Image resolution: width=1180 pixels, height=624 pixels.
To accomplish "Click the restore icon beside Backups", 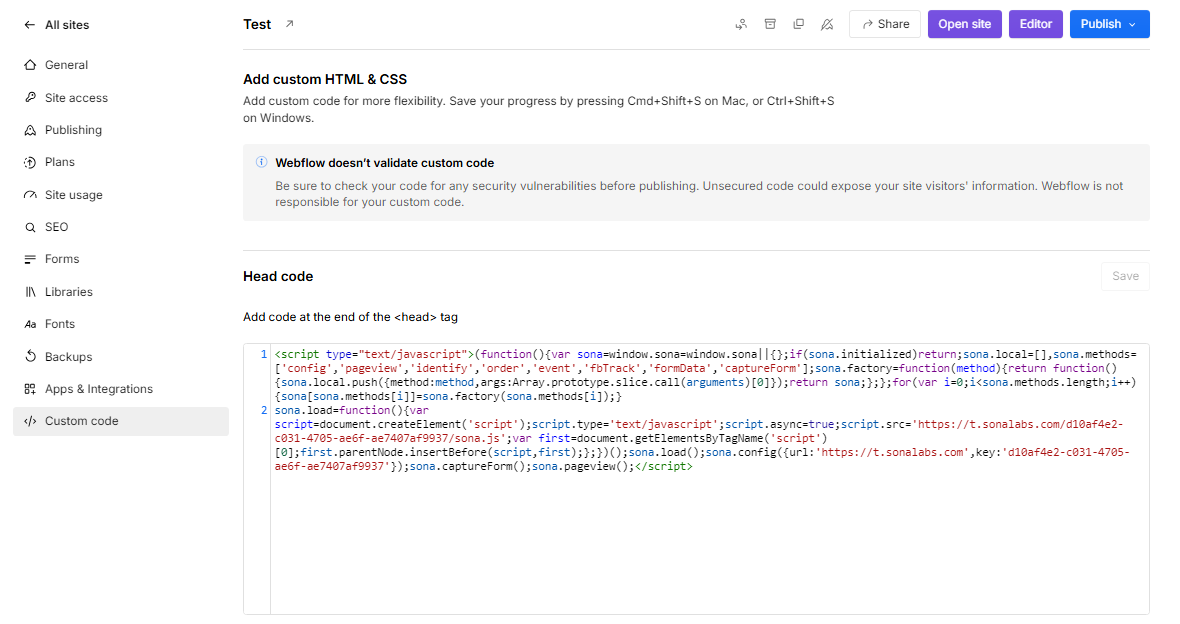I will point(30,357).
